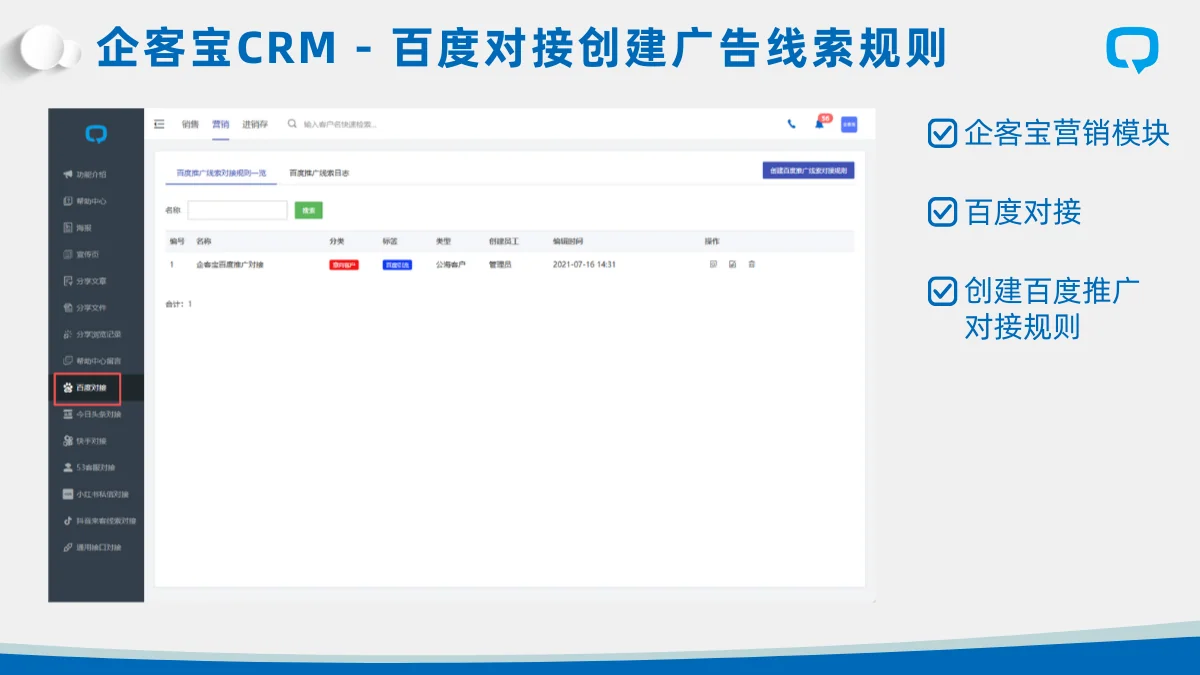
Task: Click the 2021-07-16 14:31 edit time
Action: click(584, 265)
